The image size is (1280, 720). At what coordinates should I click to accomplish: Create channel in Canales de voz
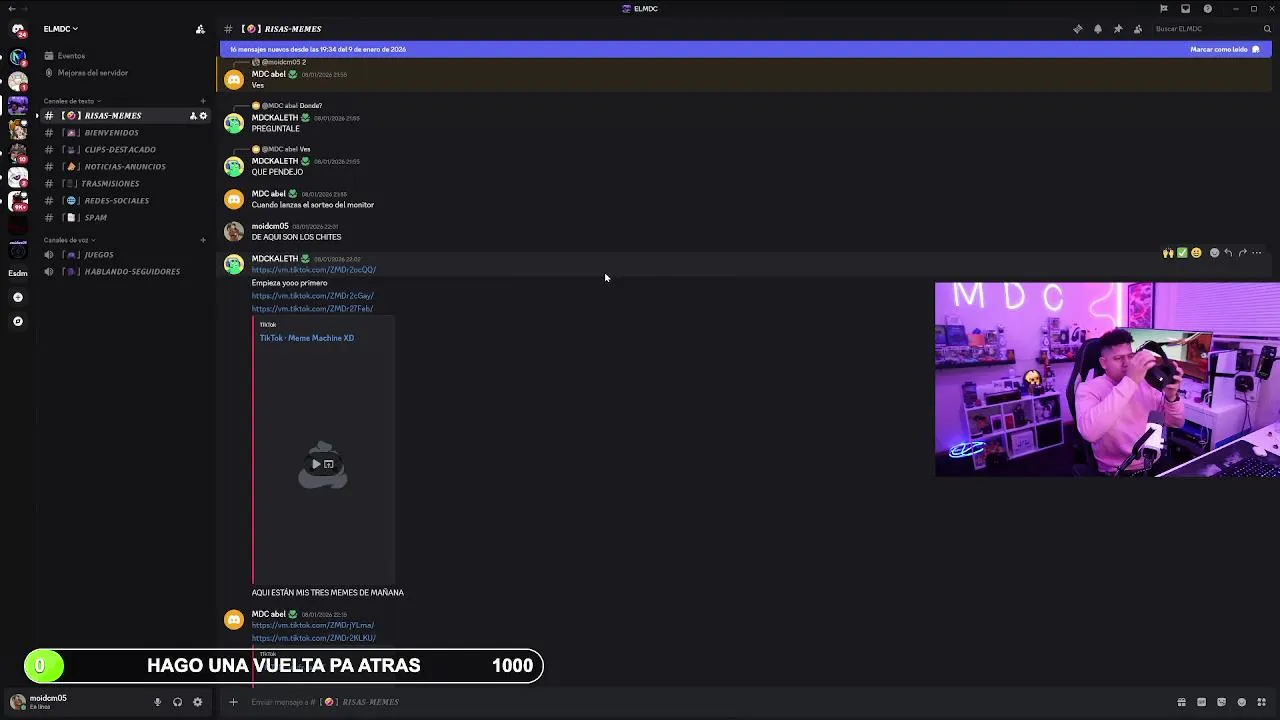(x=203, y=240)
